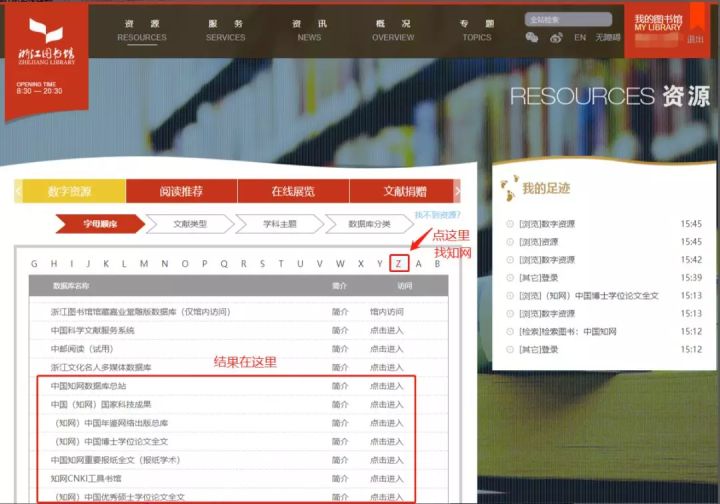This screenshot has height=504, width=720.
Task: Click 点击进入 for 中邮阅读（试用）
Action: pos(387,349)
